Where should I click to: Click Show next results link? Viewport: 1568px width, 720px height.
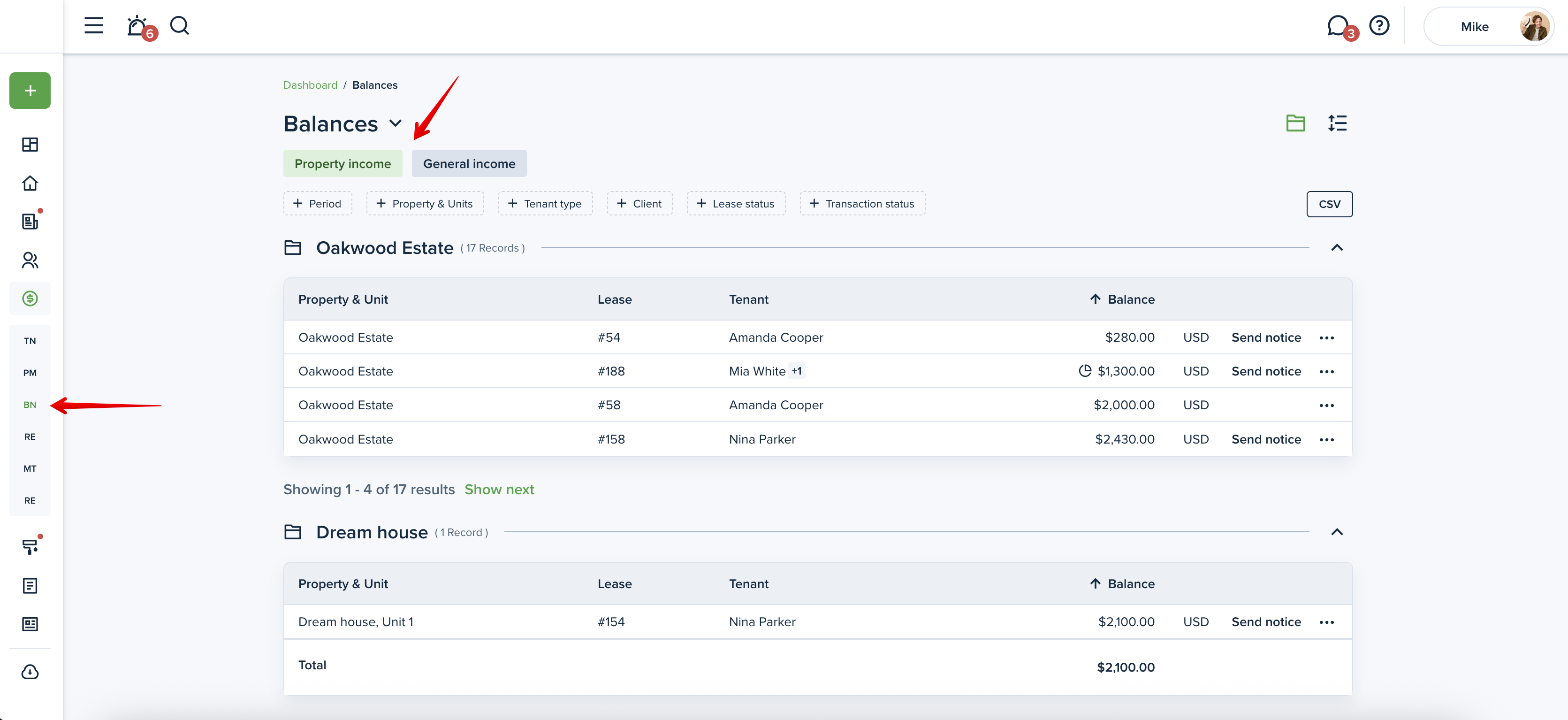pyautogui.click(x=499, y=489)
